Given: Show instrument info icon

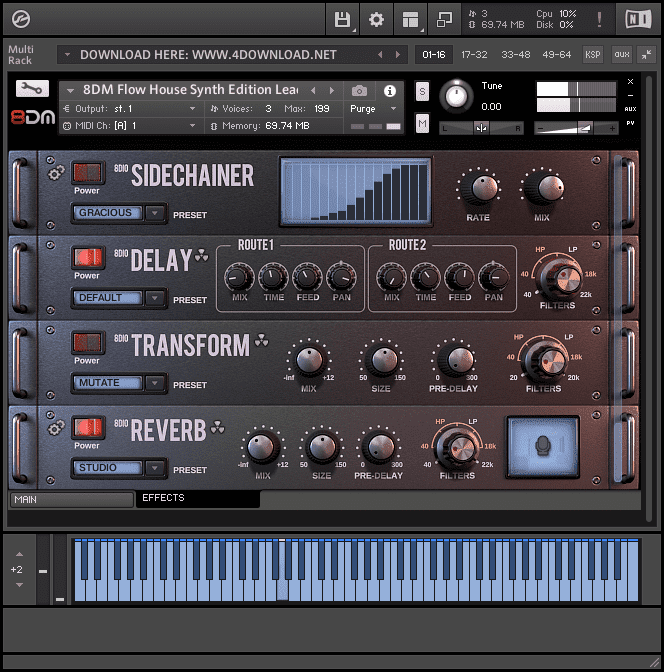Looking at the screenshot, I should click(390, 91).
